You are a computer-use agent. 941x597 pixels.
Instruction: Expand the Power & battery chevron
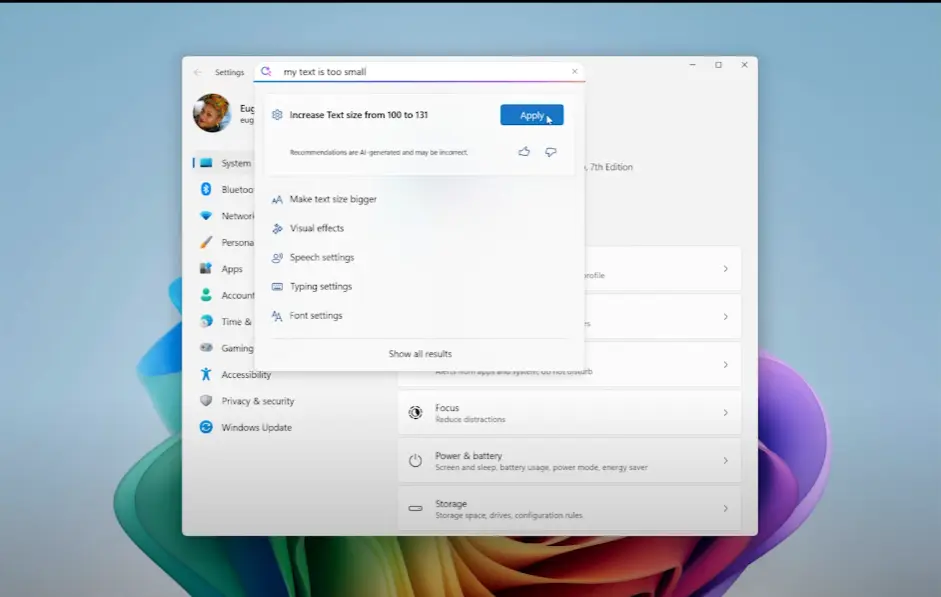[726, 461]
